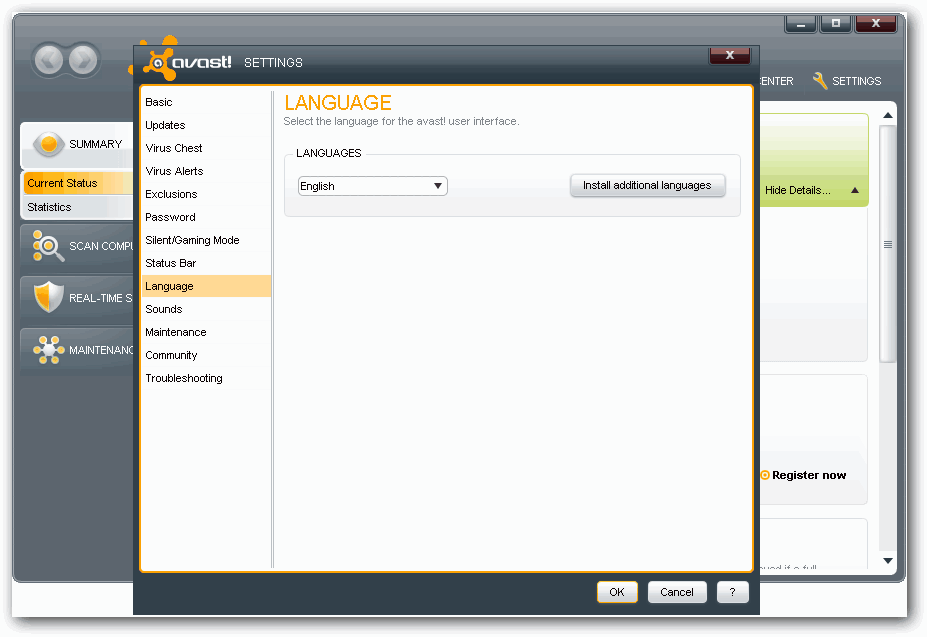Open Sounds settings page
This screenshot has width=927, height=637.
205,309
